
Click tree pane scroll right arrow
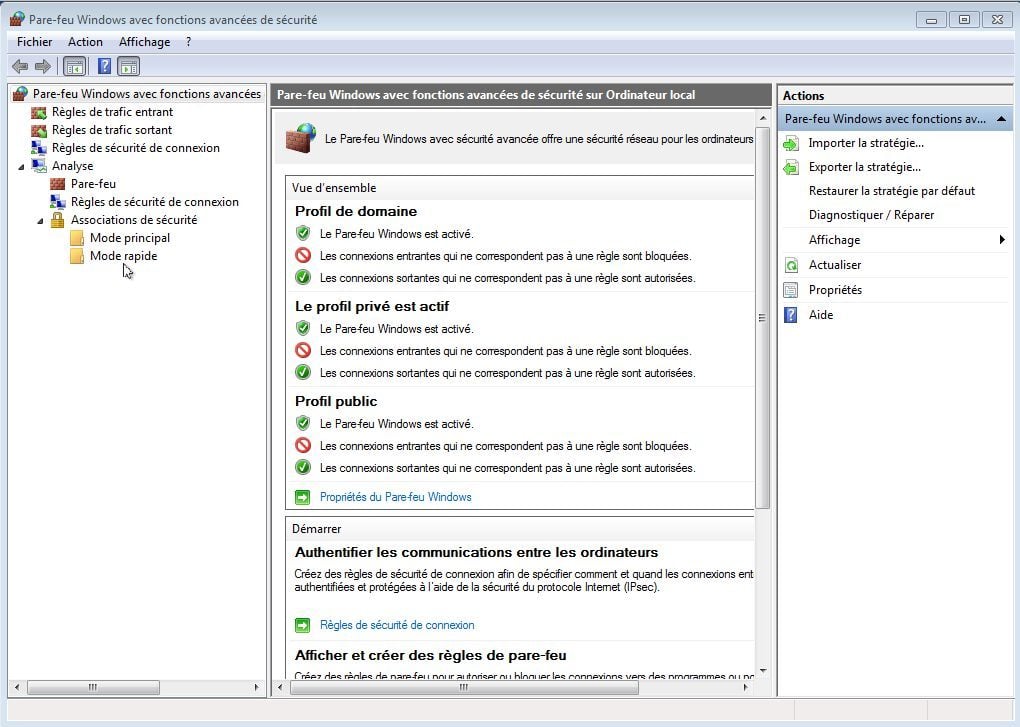pyautogui.click(x=256, y=687)
